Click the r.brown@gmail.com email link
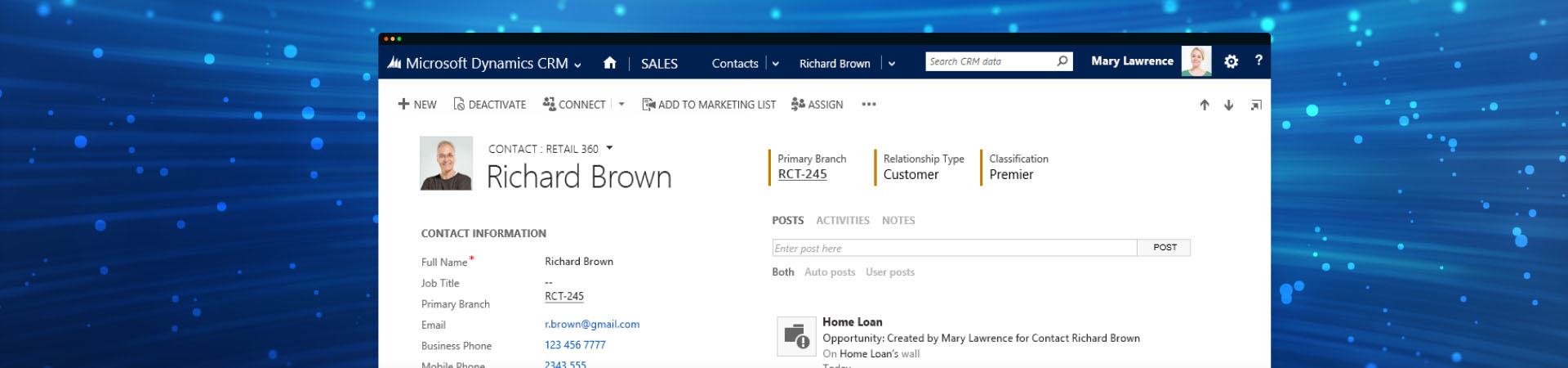Screen dimensions: 1568x368 coord(592,325)
